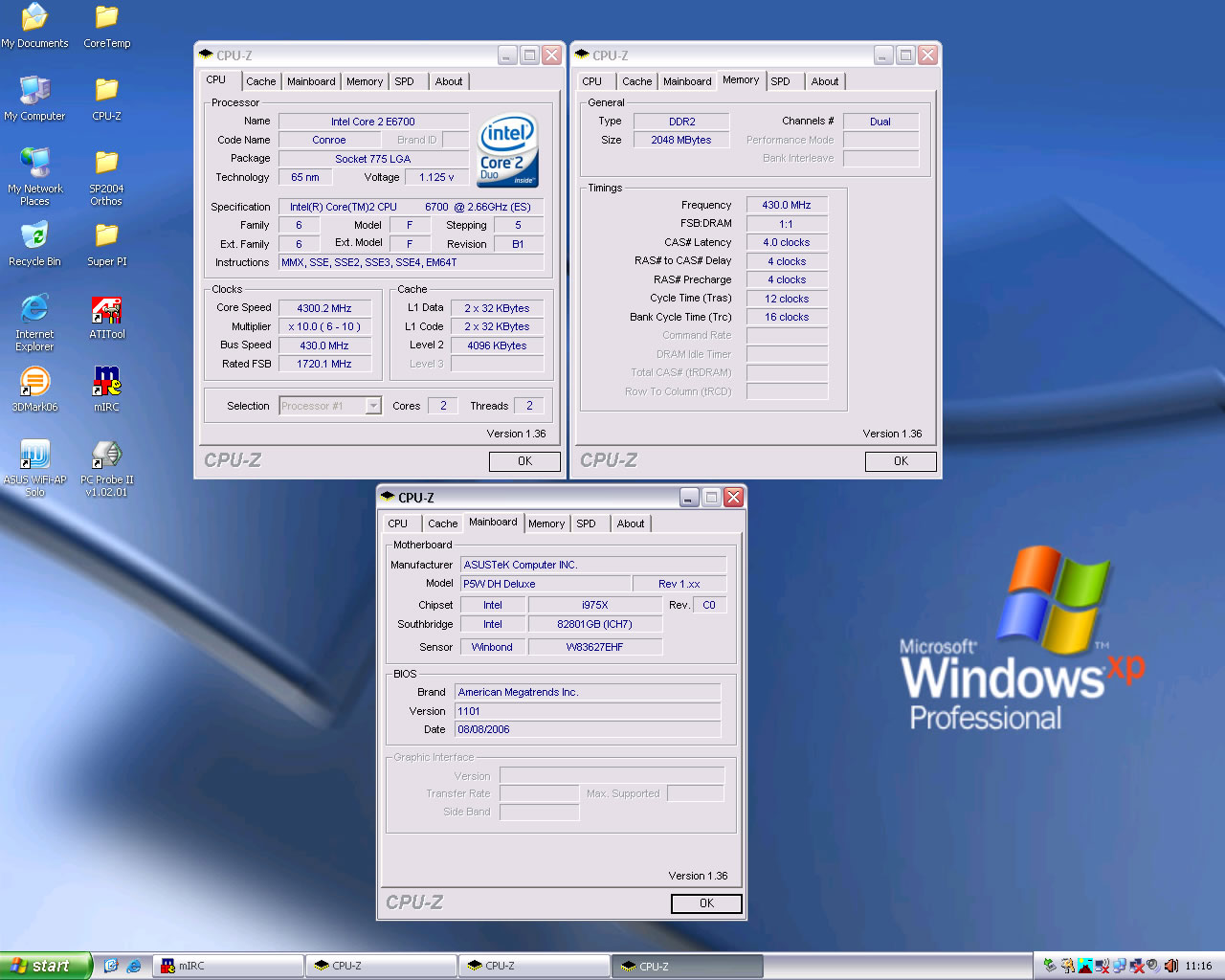
Task: Click the memory Size value '2048 MBytes'
Action: pyautogui.click(x=682, y=140)
